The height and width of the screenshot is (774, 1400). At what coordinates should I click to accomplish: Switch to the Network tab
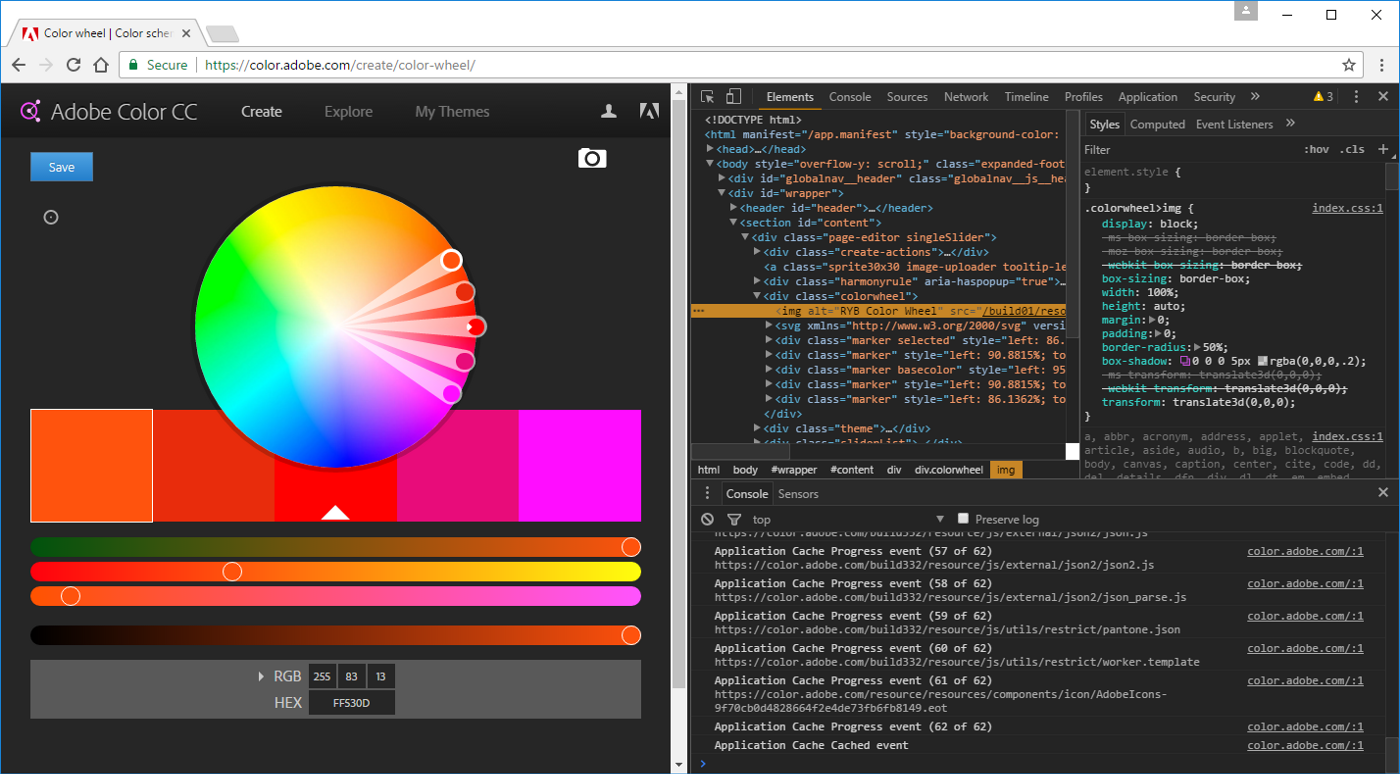(x=965, y=97)
